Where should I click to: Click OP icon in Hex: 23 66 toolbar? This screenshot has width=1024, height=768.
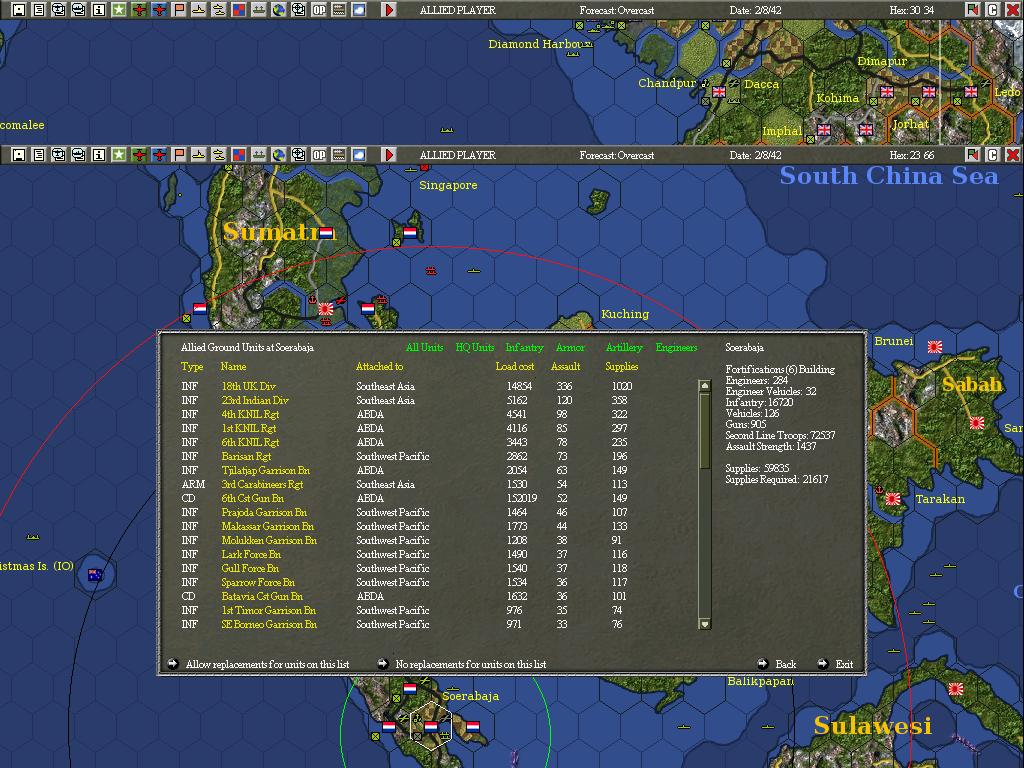coord(319,155)
